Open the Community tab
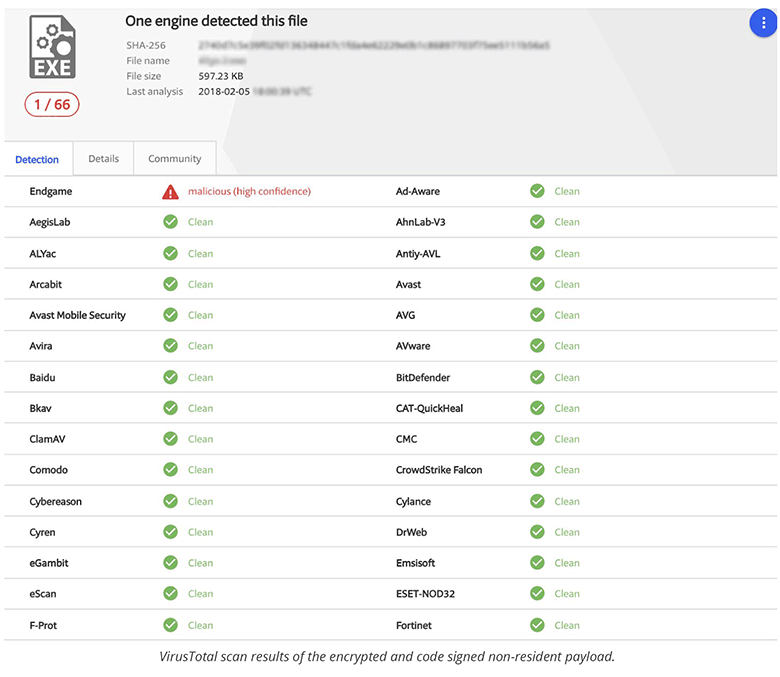The image size is (780, 677). (x=174, y=158)
